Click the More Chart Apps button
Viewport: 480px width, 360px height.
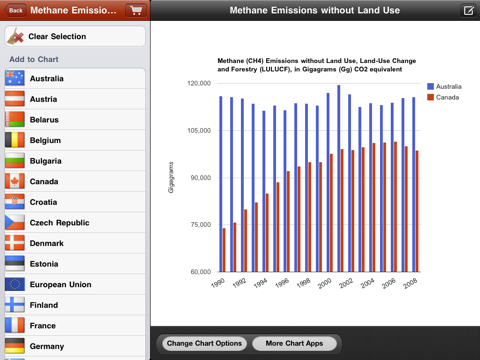pos(294,343)
